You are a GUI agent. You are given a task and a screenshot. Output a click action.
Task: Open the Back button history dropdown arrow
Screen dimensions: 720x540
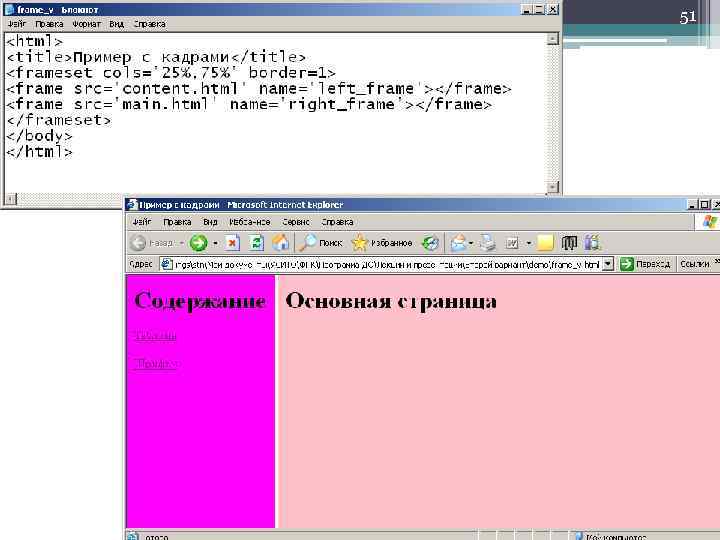pos(182,243)
